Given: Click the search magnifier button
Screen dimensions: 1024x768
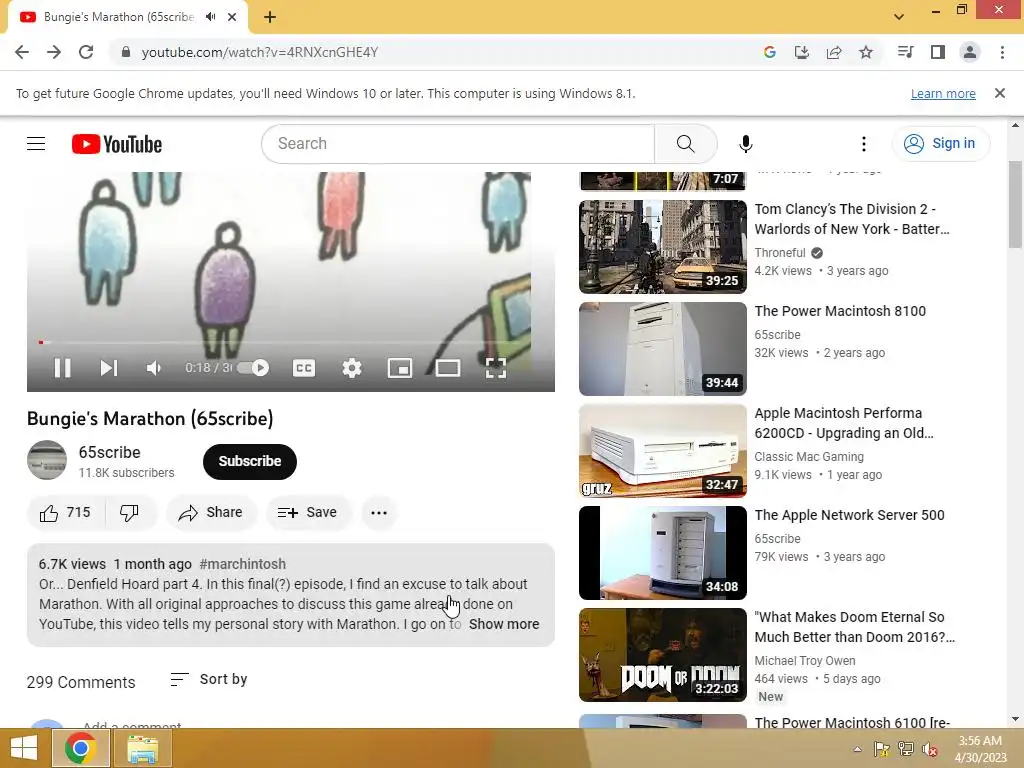Looking at the screenshot, I should point(686,144).
